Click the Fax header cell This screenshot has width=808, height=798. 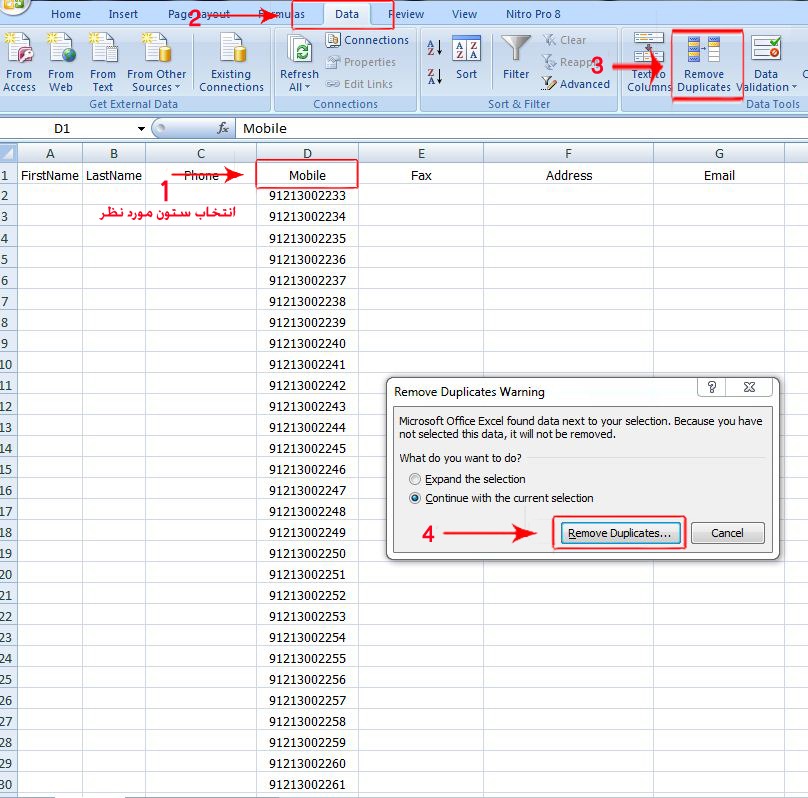[x=421, y=175]
